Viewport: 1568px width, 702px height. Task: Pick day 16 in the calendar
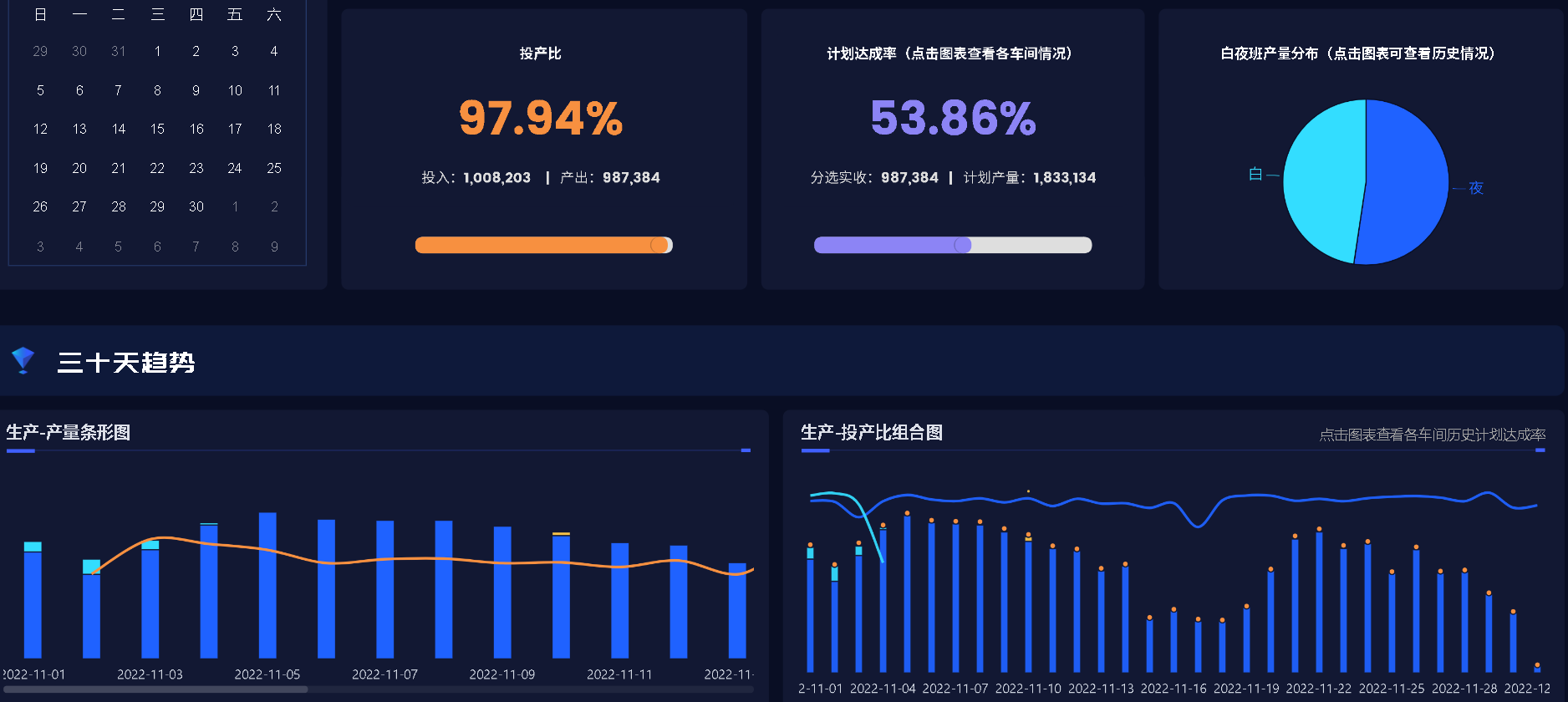[196, 129]
